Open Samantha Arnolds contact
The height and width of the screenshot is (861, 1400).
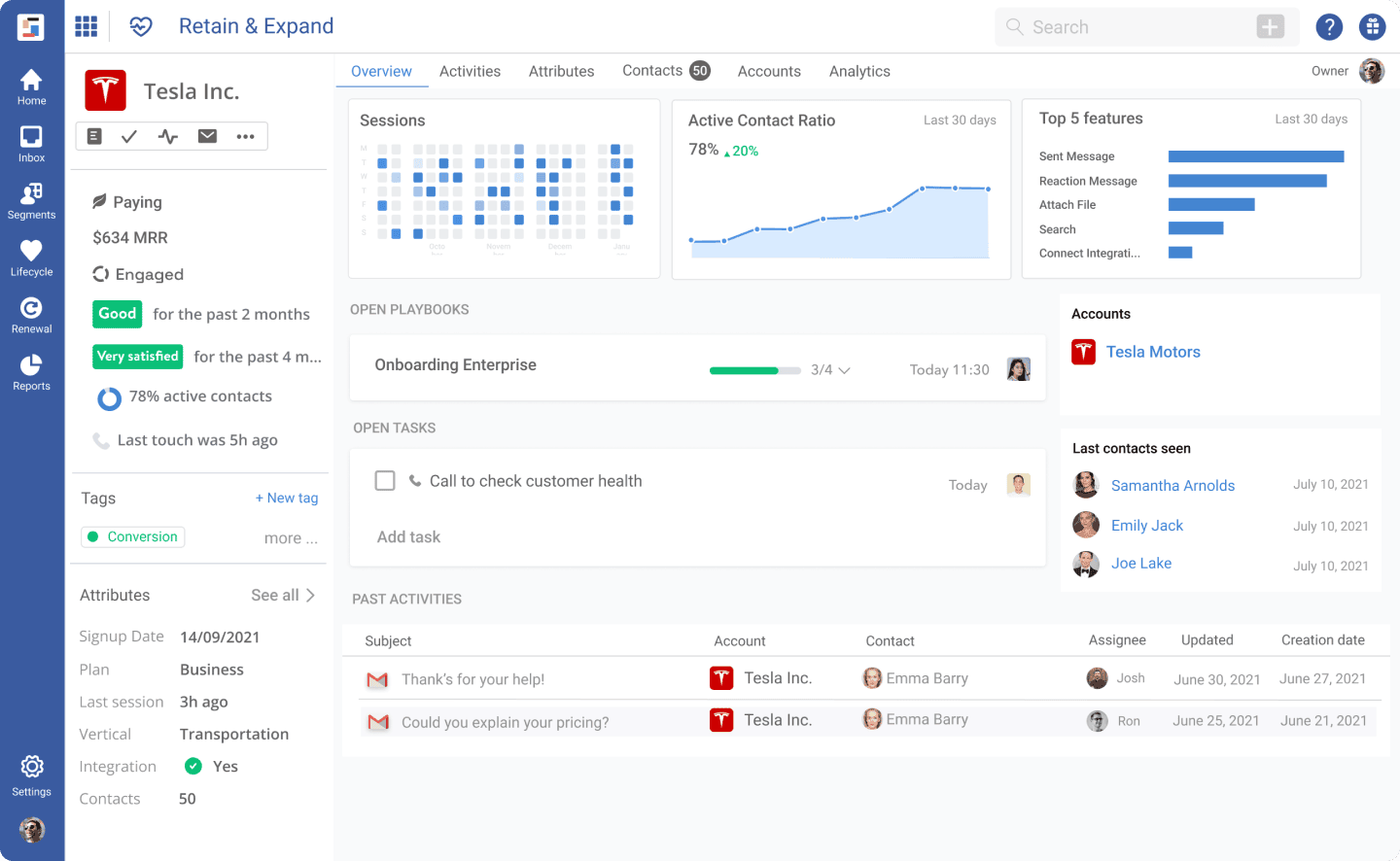[x=1172, y=486]
